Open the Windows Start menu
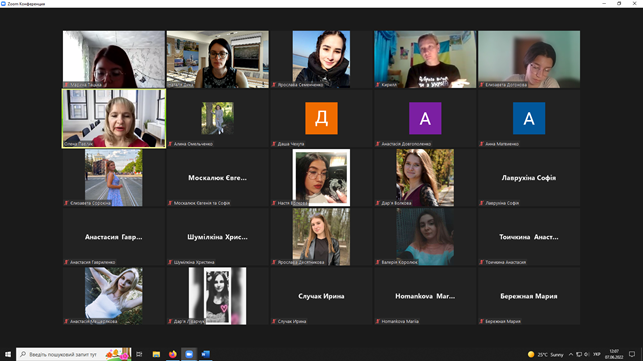The height and width of the screenshot is (361, 643). [x=8, y=354]
